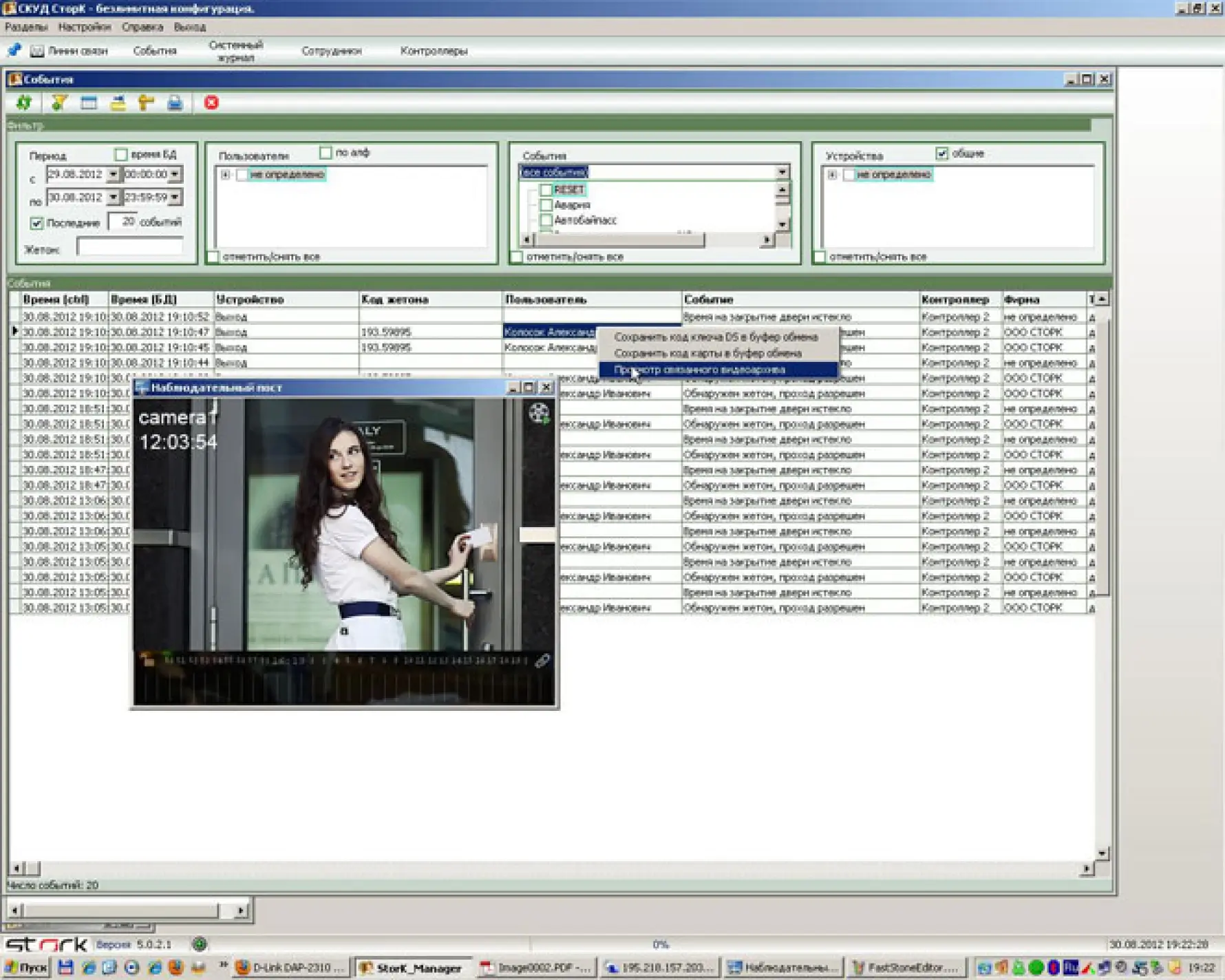Open the start date dropdown 29.08.2012
Screen dimensions: 1225x980
pyautogui.click(x=113, y=175)
